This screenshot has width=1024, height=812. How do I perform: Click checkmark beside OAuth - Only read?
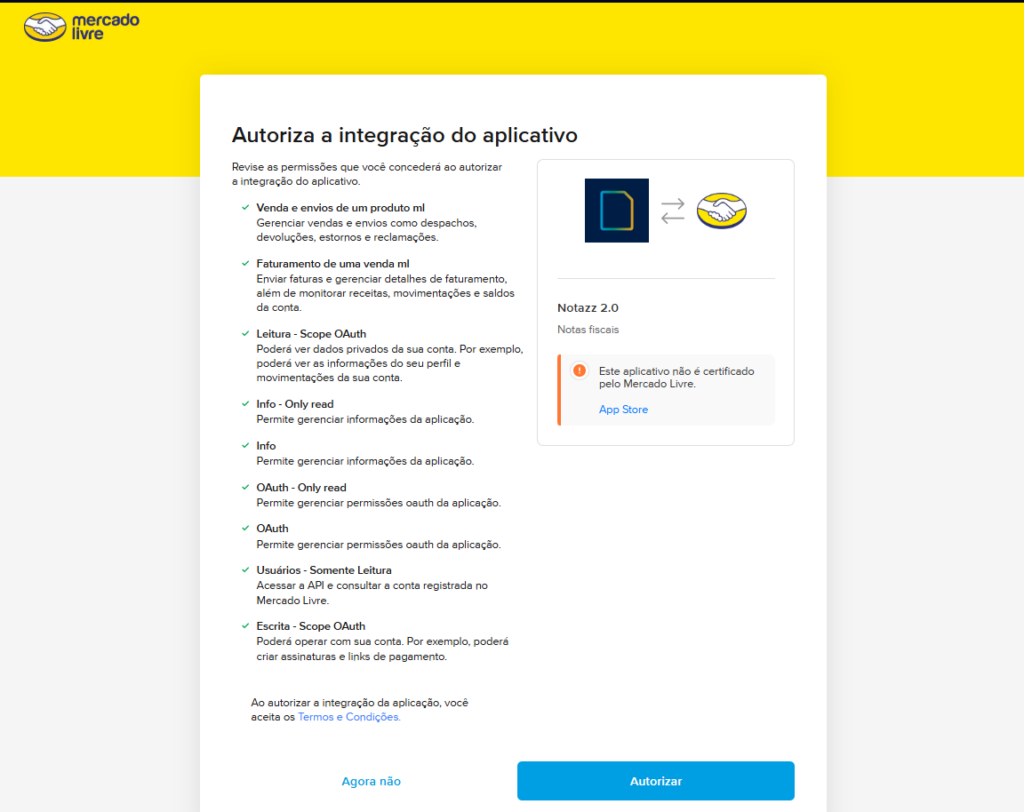[244, 487]
